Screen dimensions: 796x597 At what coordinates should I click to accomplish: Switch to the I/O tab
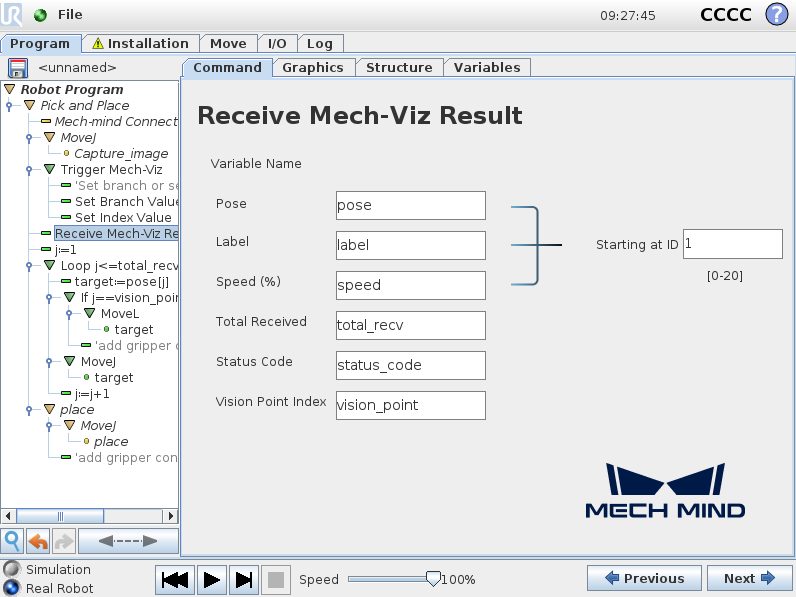pyautogui.click(x=277, y=44)
